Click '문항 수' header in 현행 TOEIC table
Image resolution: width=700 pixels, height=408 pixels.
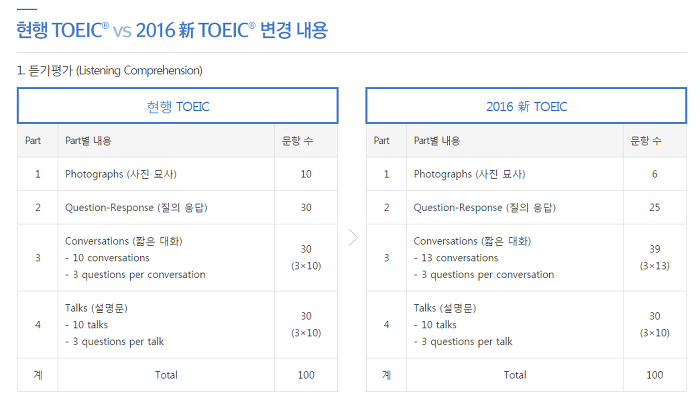[297, 141]
